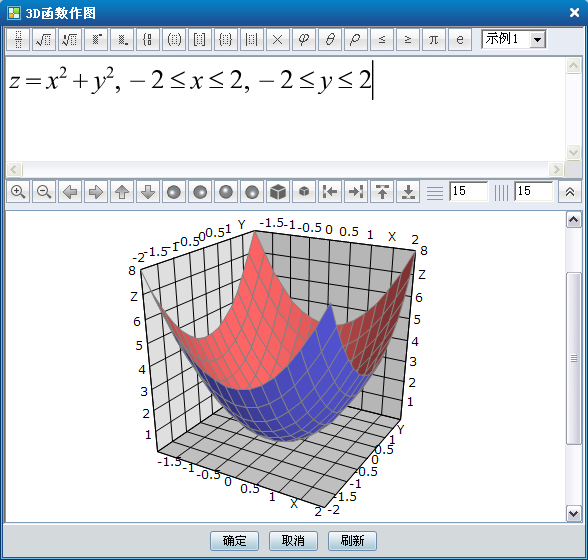Insert the less-than-or-equal symbol
588x560 pixels.
point(382,39)
